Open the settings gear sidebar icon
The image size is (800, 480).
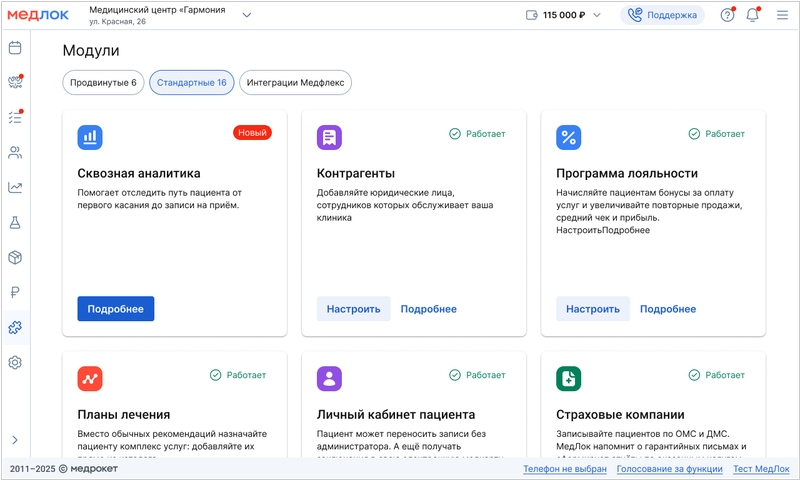click(15, 362)
